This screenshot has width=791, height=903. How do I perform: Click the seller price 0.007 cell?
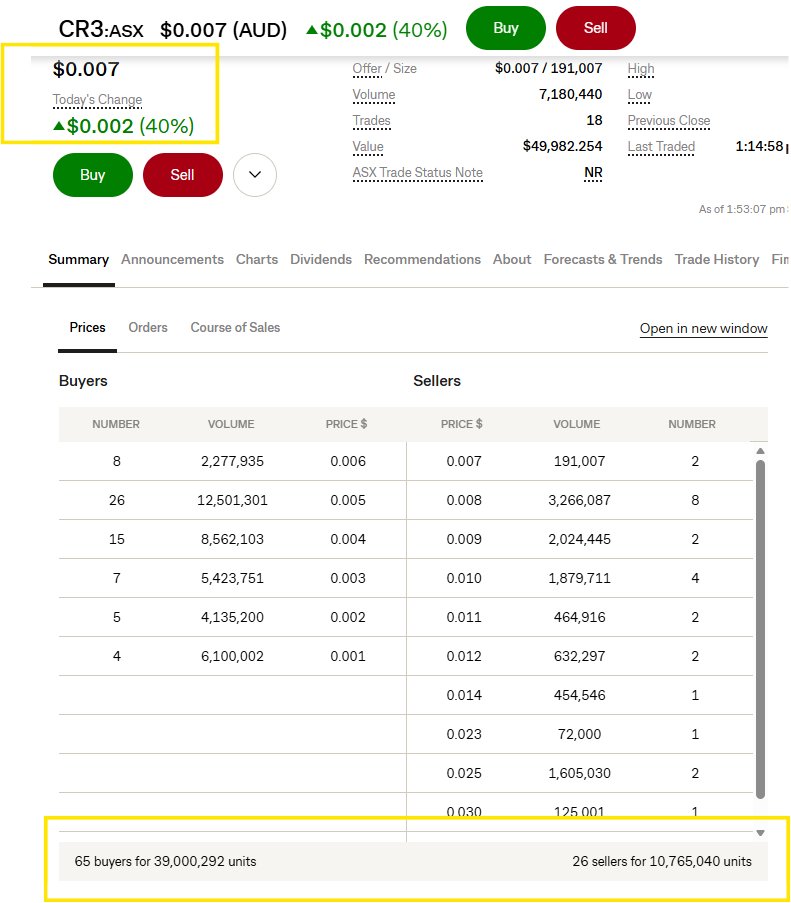[464, 461]
